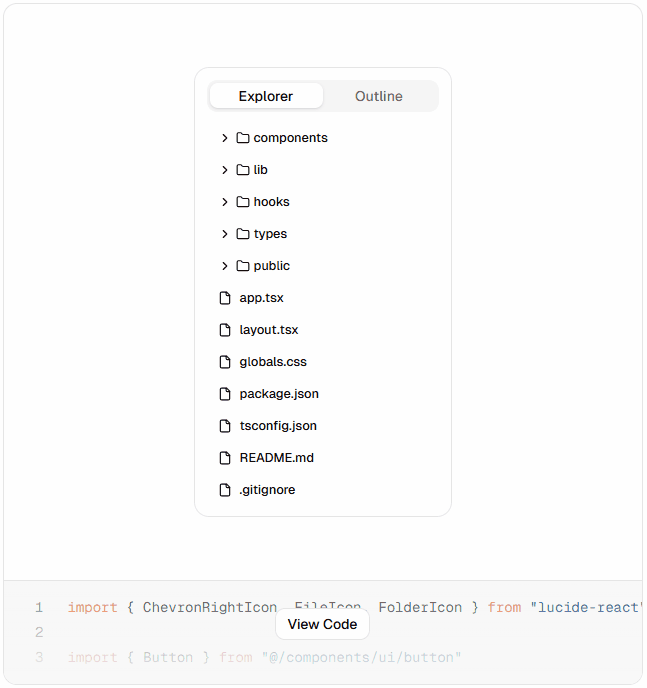This screenshot has height=688, width=647.
Task: Click the file icon next to README.md
Action: (225, 458)
